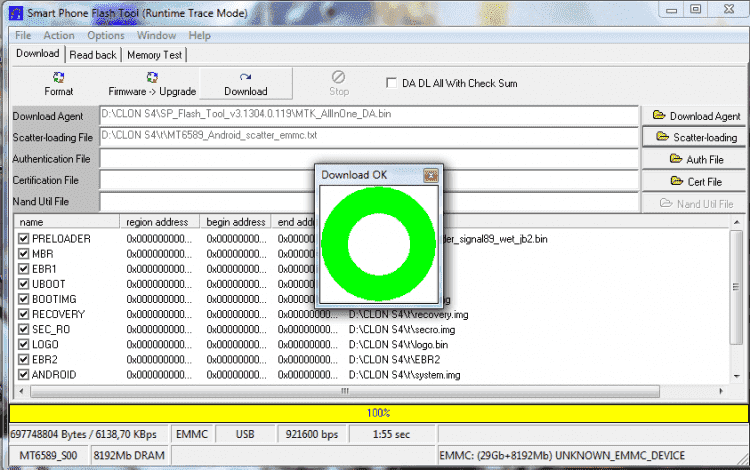Uncheck the UBOOT partition
This screenshot has height=470, width=750.
[x=23, y=284]
